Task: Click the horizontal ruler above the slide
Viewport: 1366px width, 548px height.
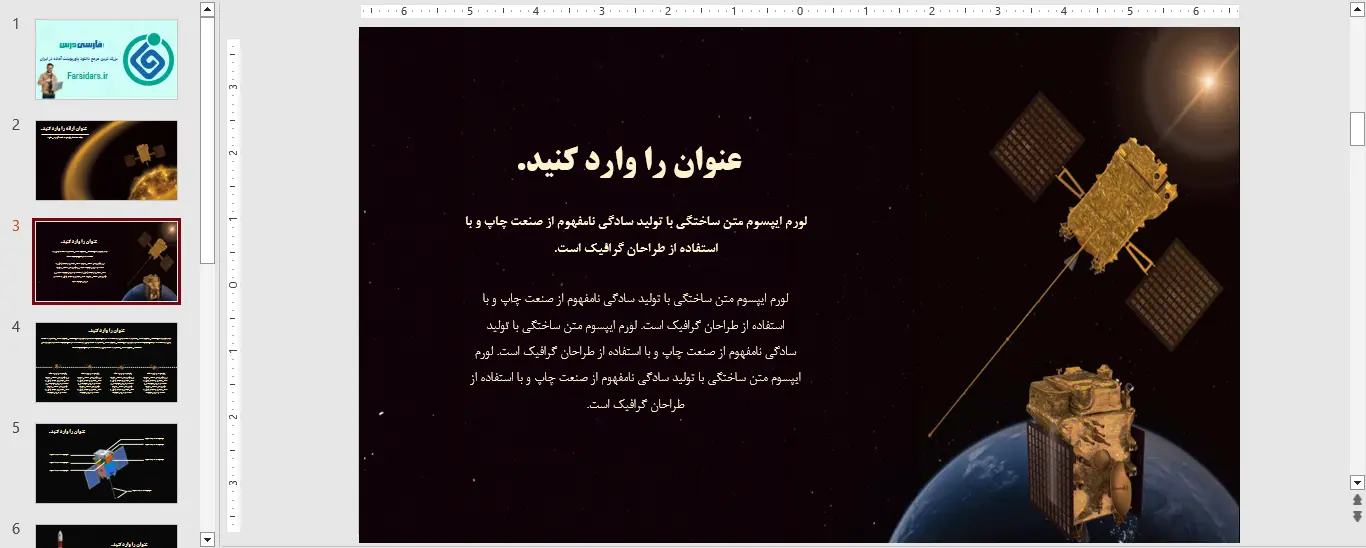Action: click(x=800, y=12)
